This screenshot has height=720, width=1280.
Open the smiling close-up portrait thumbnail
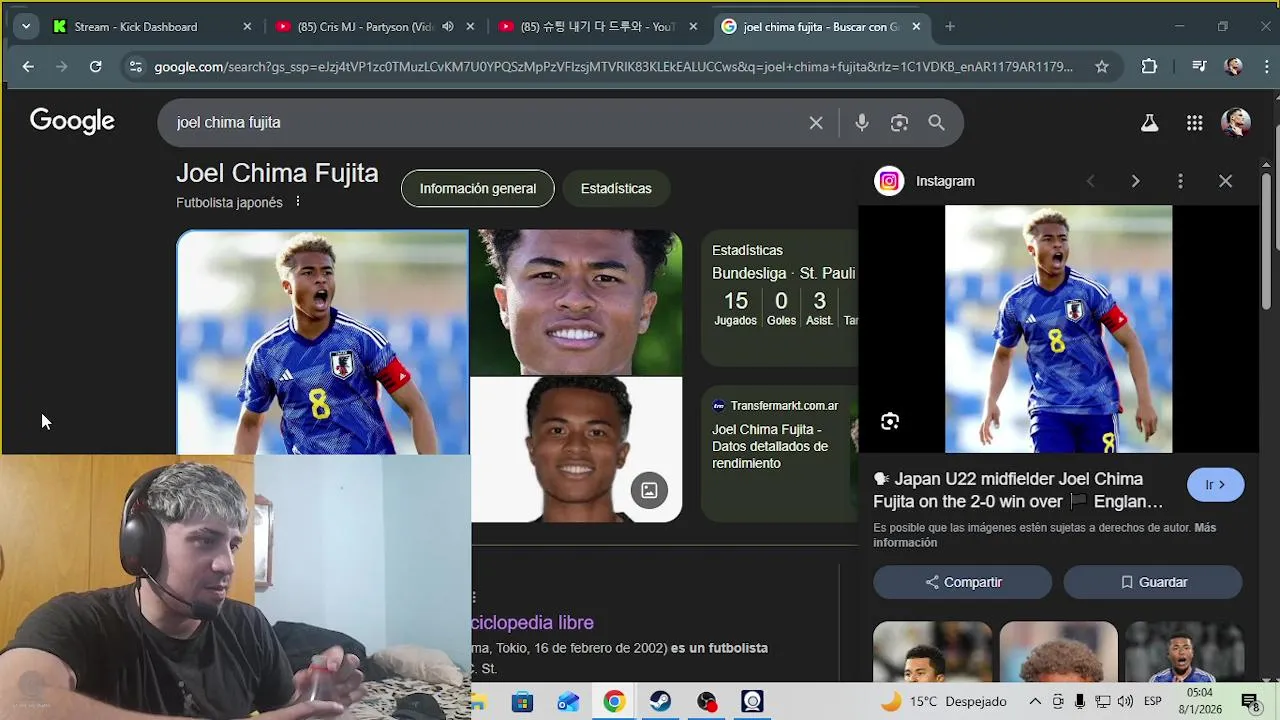577,302
